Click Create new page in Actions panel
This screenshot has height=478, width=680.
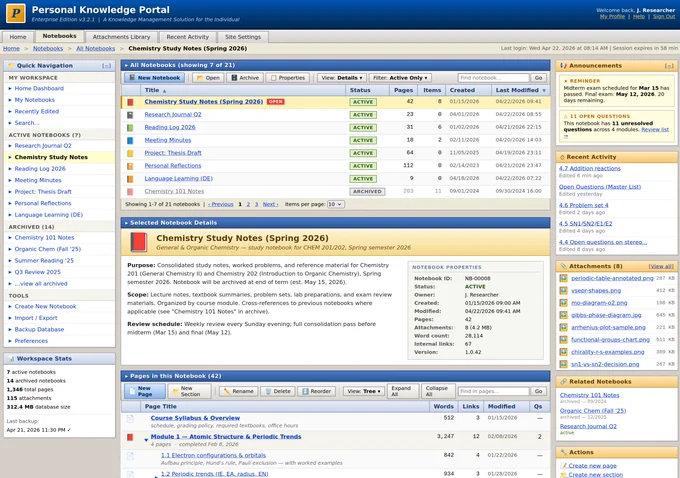592,466
